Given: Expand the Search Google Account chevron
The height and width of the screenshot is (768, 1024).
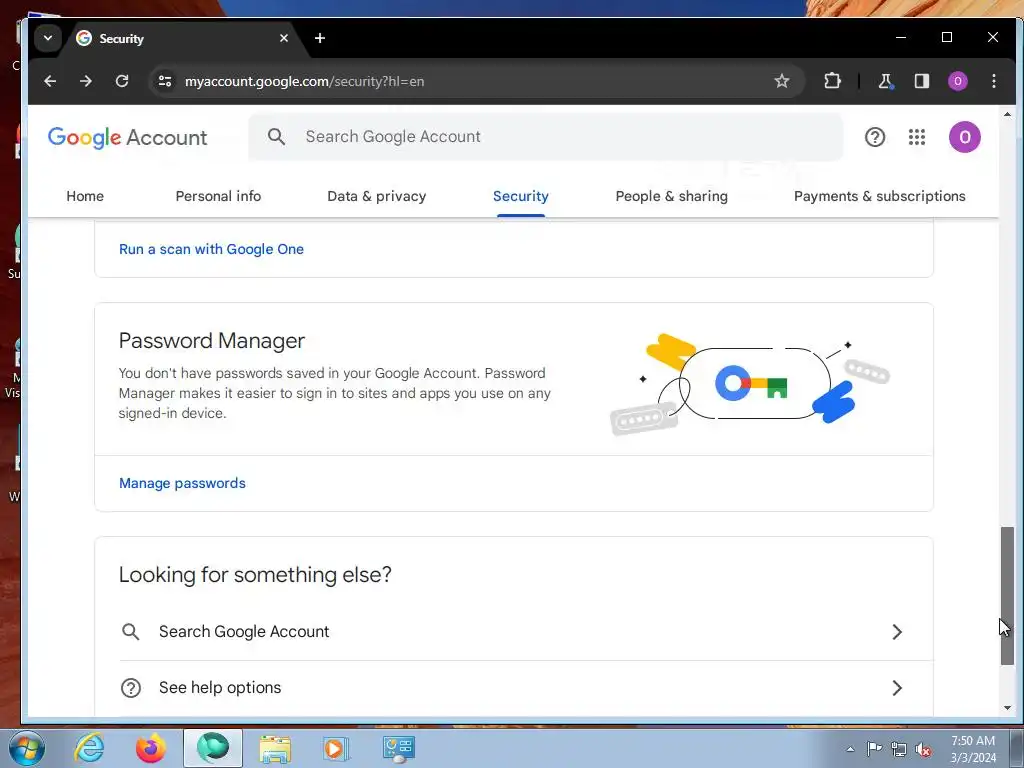Looking at the screenshot, I should pyautogui.click(x=897, y=632).
